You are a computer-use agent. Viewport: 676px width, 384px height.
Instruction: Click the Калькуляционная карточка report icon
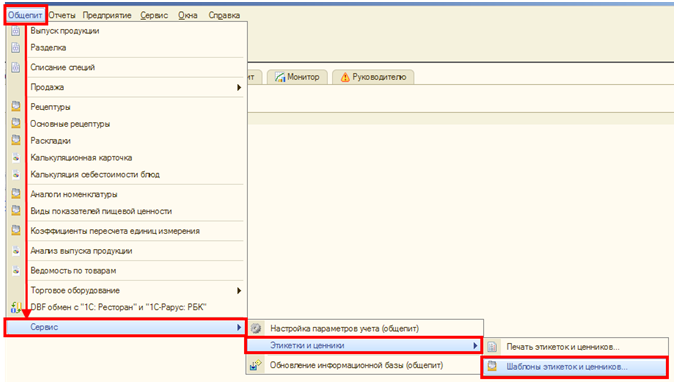click(x=16, y=157)
